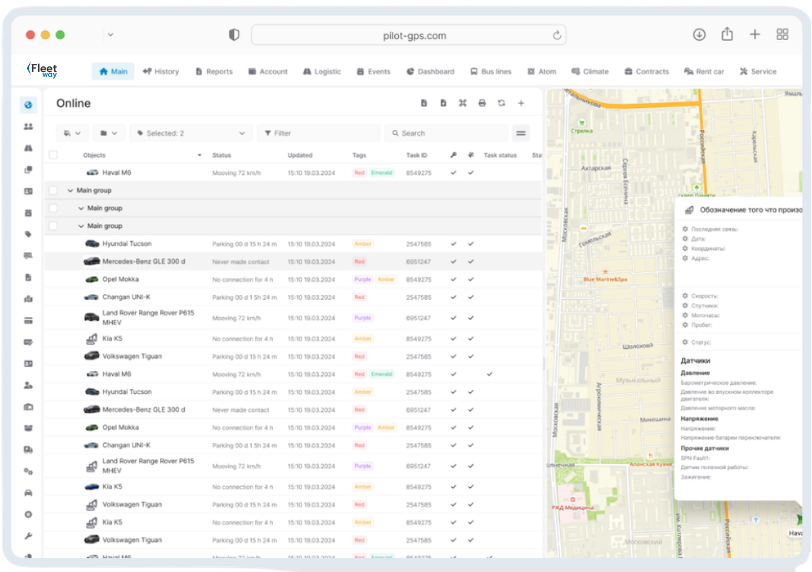Click the Filter field
812x572 pixels.
tap(318, 133)
